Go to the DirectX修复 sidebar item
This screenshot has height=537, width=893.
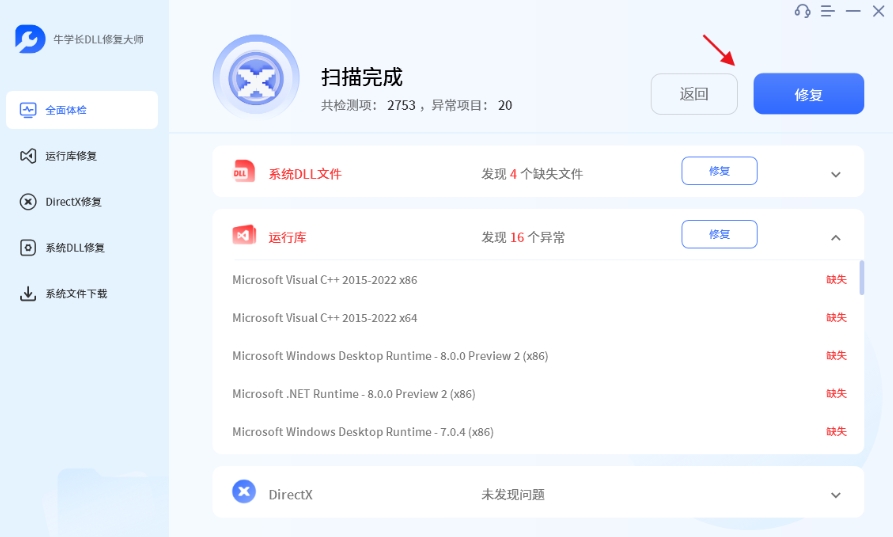(x=82, y=202)
